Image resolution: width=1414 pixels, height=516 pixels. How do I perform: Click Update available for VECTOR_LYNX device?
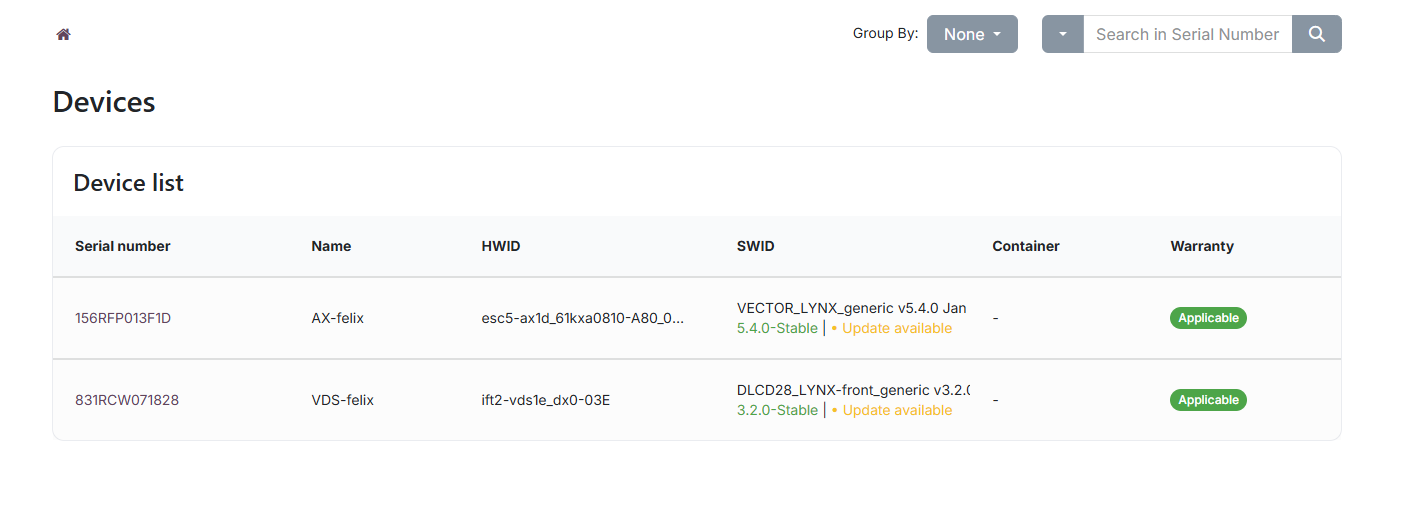(896, 328)
